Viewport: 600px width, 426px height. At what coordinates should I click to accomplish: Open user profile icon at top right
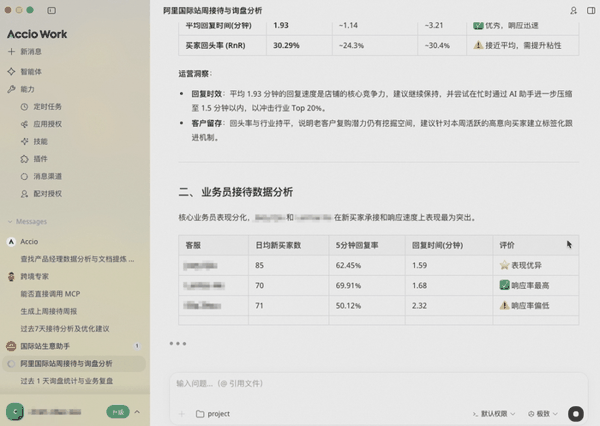(572, 10)
